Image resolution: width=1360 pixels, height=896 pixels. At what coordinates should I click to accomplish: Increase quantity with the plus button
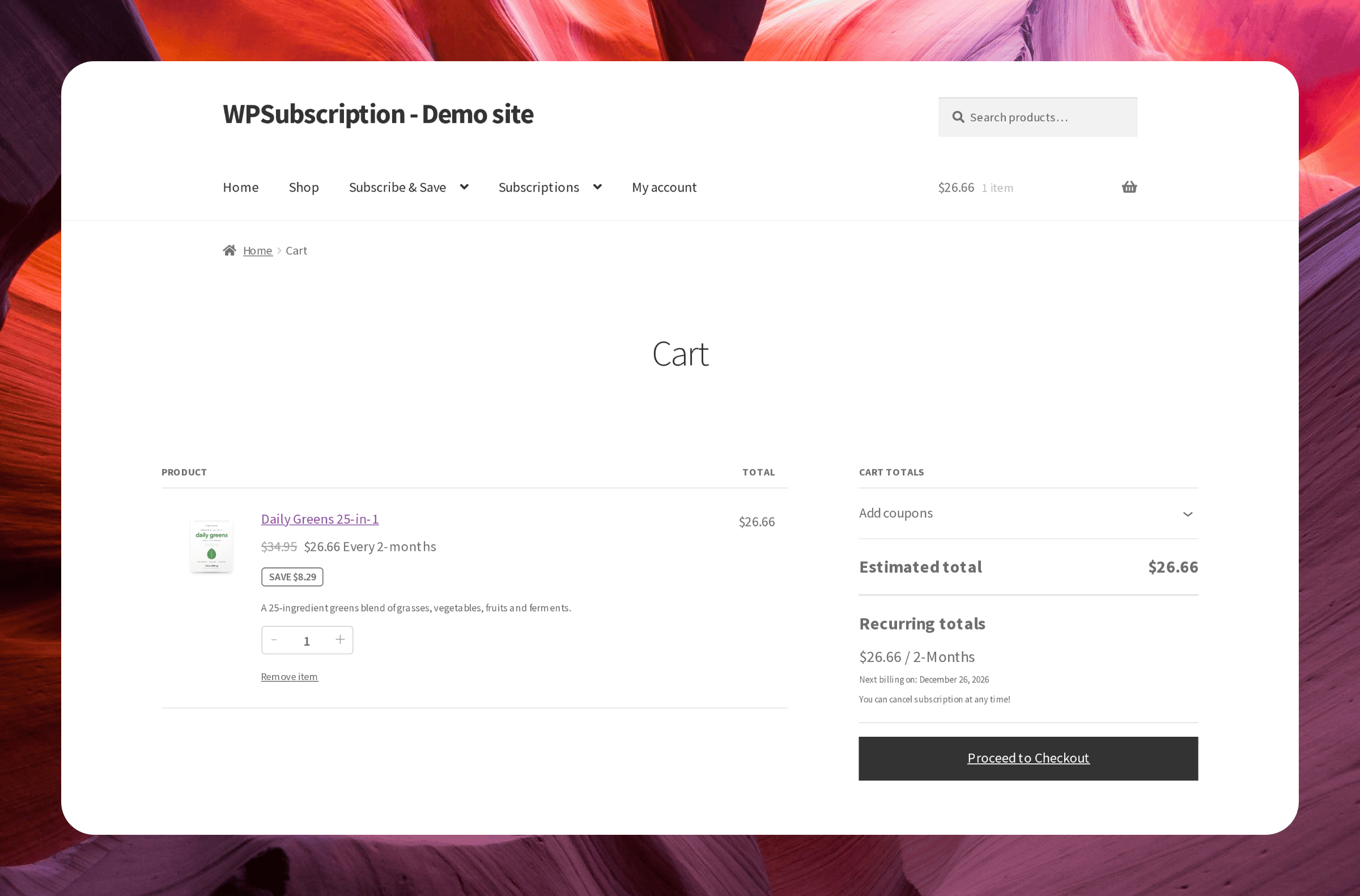[340, 639]
